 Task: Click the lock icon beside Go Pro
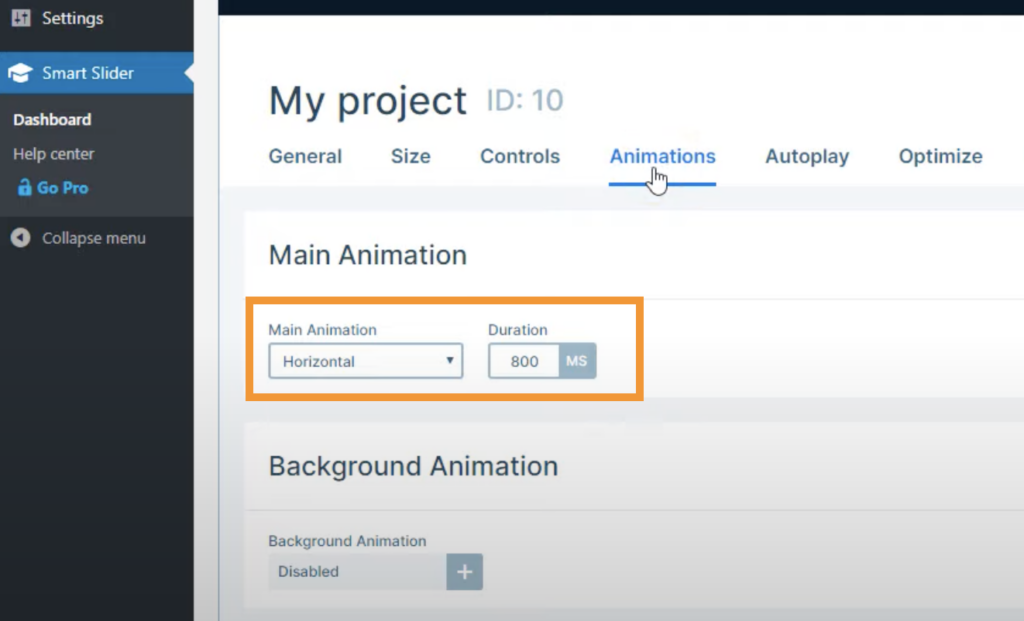coord(25,187)
